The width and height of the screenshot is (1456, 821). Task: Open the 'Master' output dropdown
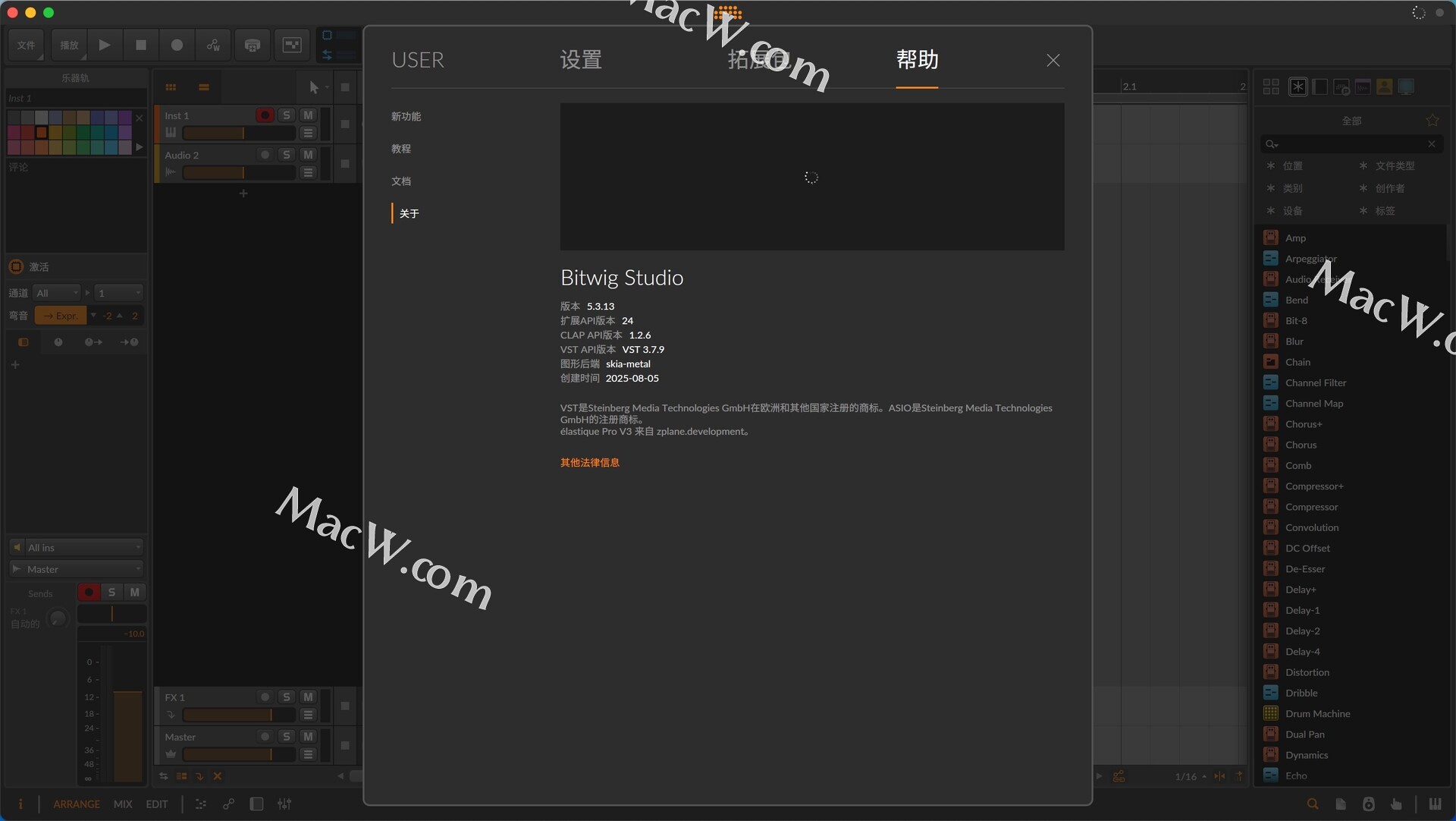tap(76, 568)
